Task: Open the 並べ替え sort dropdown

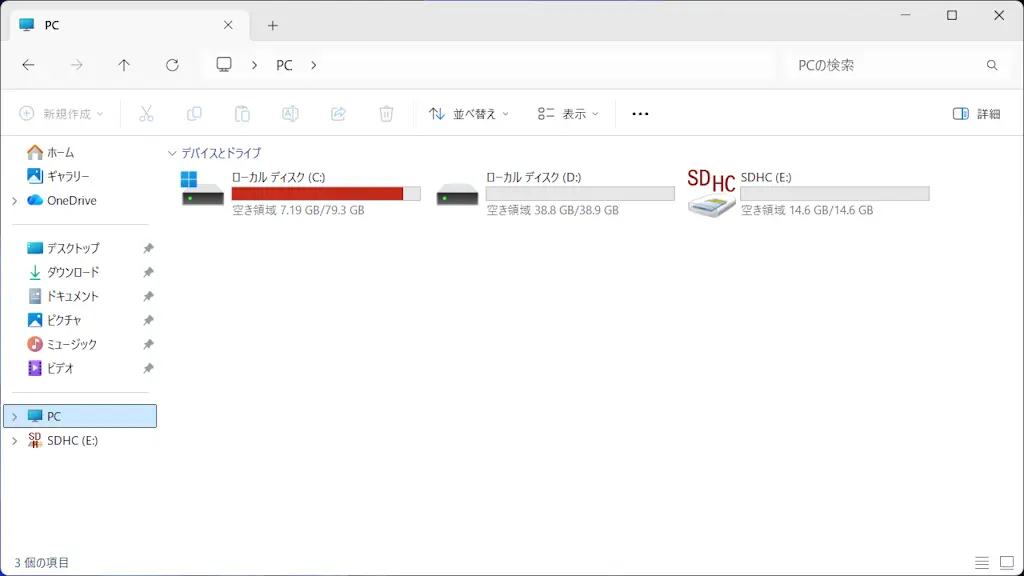Action: click(x=468, y=114)
